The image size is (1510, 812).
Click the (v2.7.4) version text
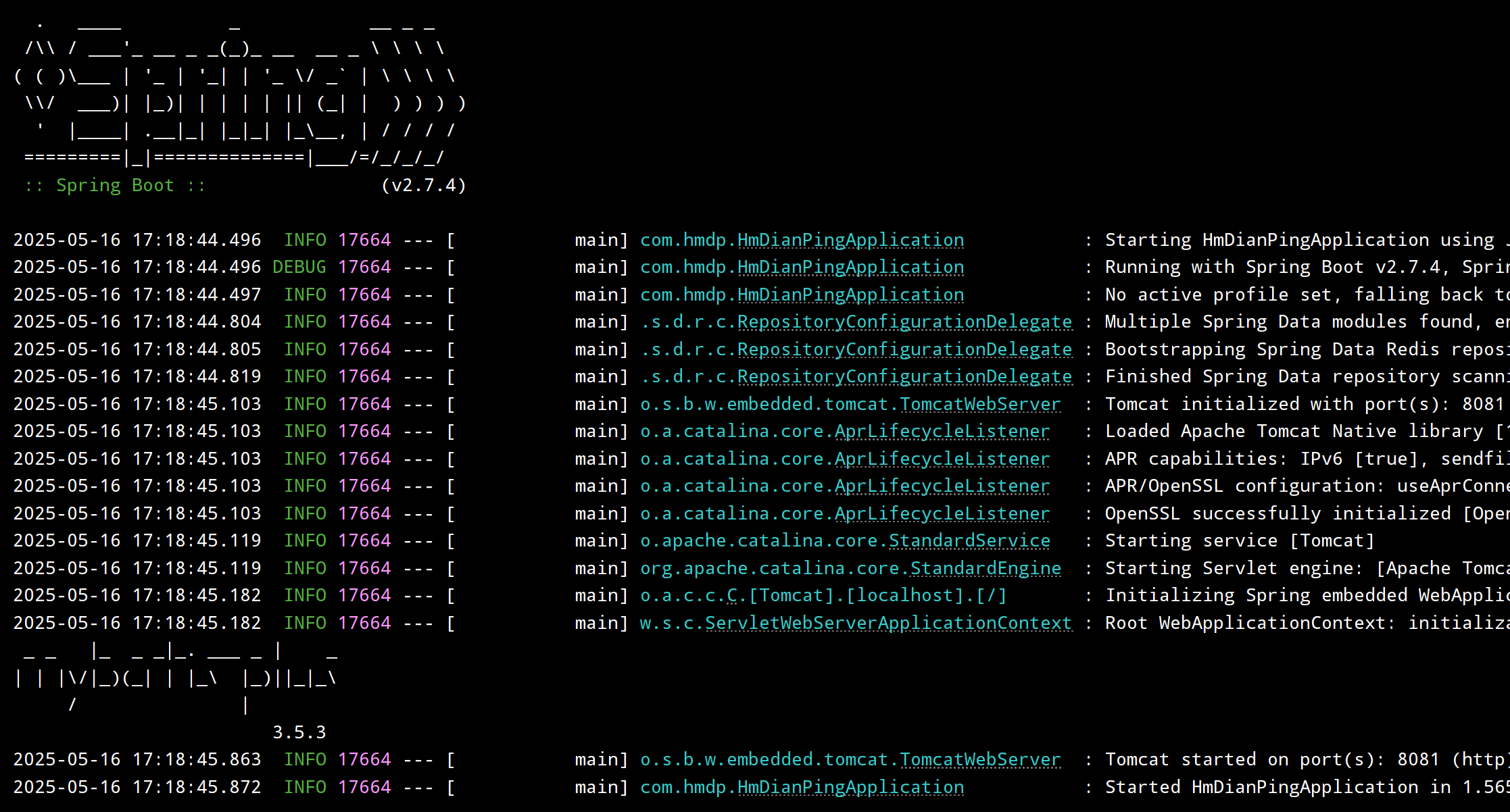point(424,186)
